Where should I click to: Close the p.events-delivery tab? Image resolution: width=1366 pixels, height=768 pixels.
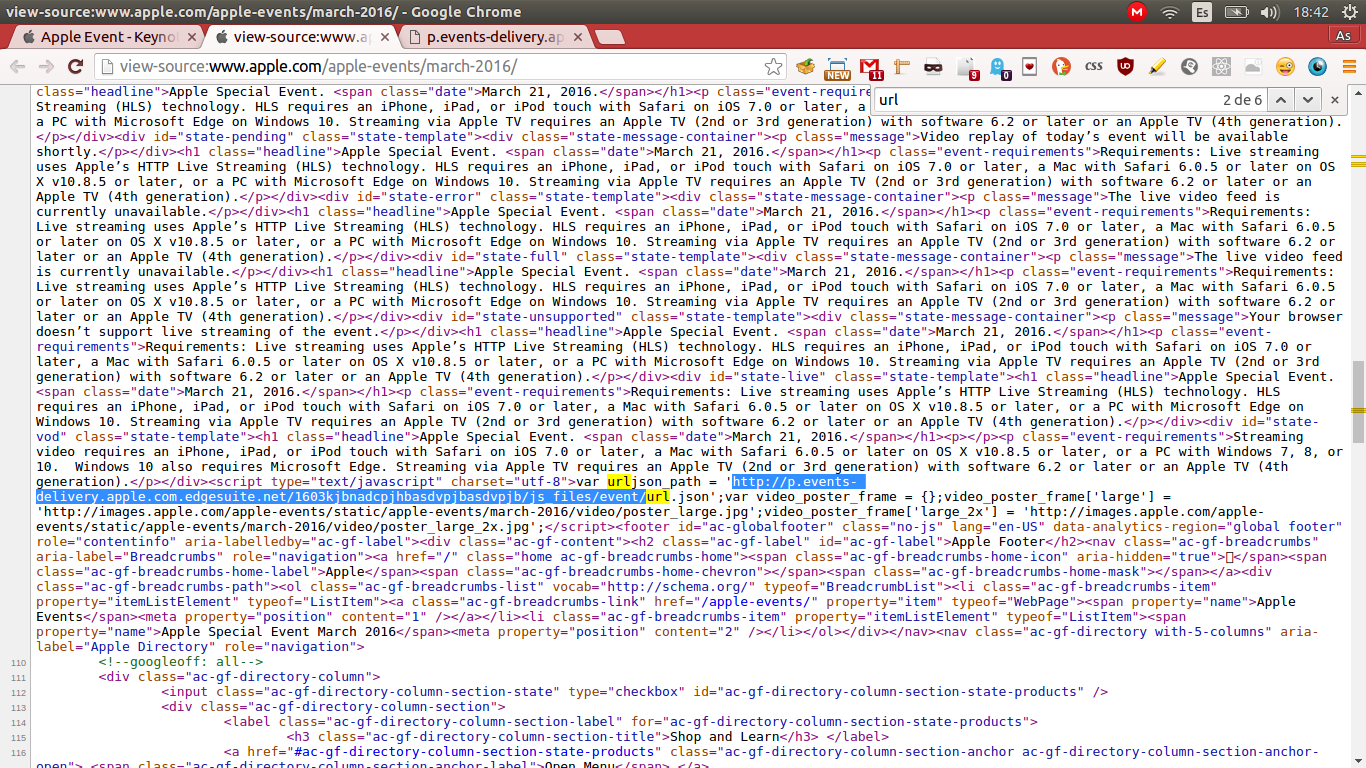point(577,37)
